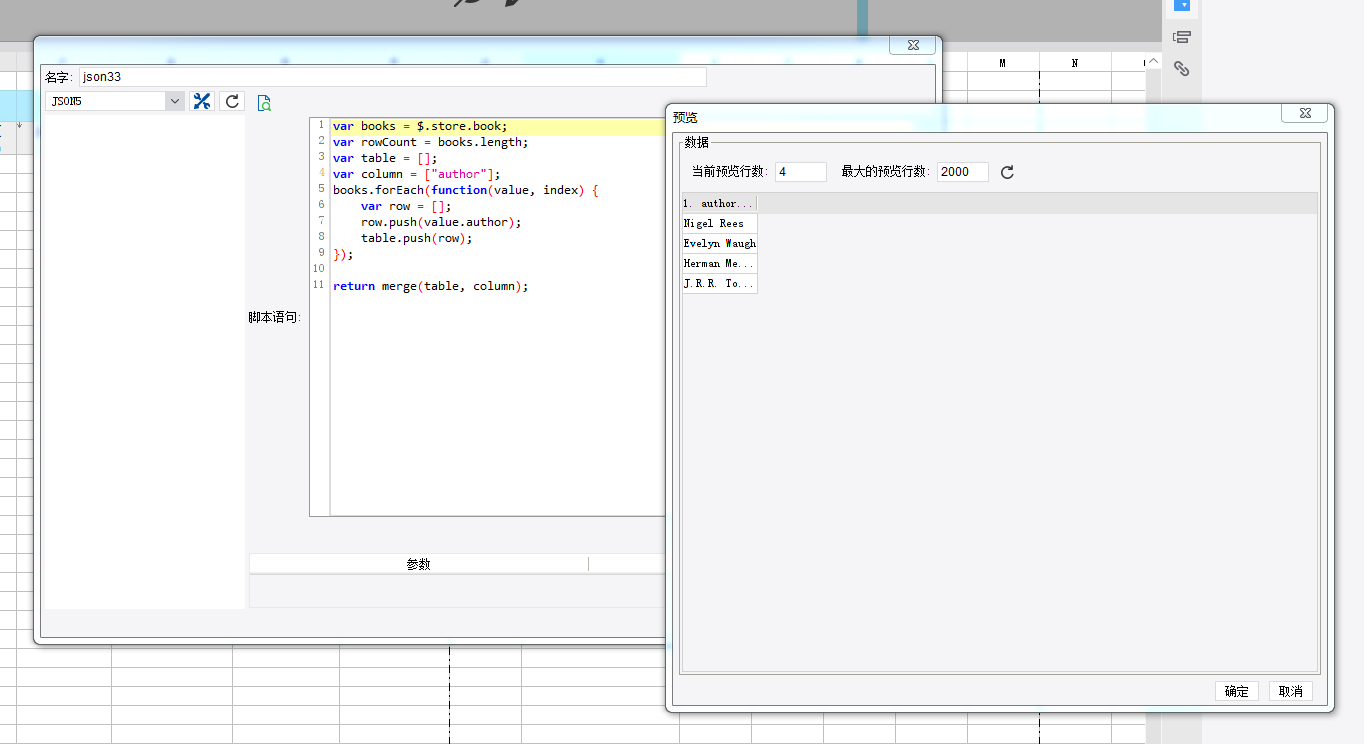Open the JSON5 connection dropdown

point(175,101)
